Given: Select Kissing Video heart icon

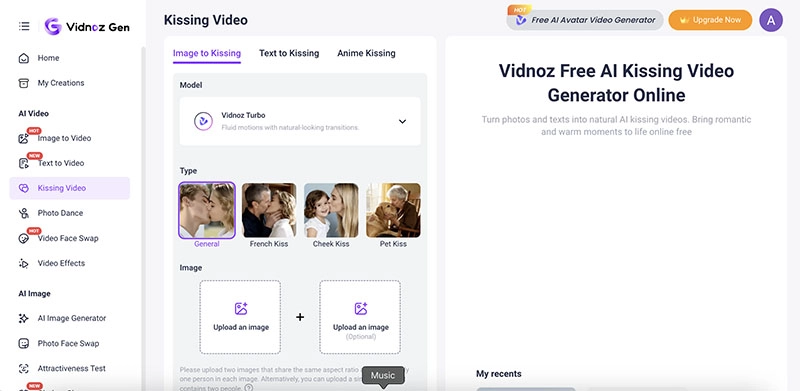Looking at the screenshot, I should [23, 188].
